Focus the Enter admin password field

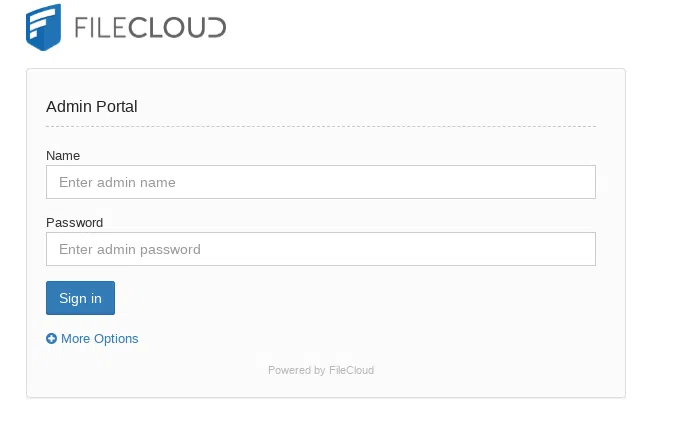click(320, 249)
